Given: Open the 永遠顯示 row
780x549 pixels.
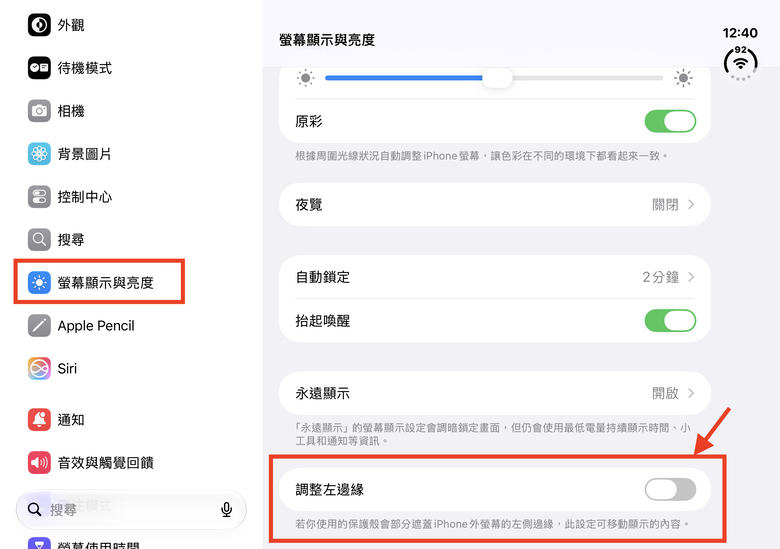Looking at the screenshot, I should (x=494, y=393).
